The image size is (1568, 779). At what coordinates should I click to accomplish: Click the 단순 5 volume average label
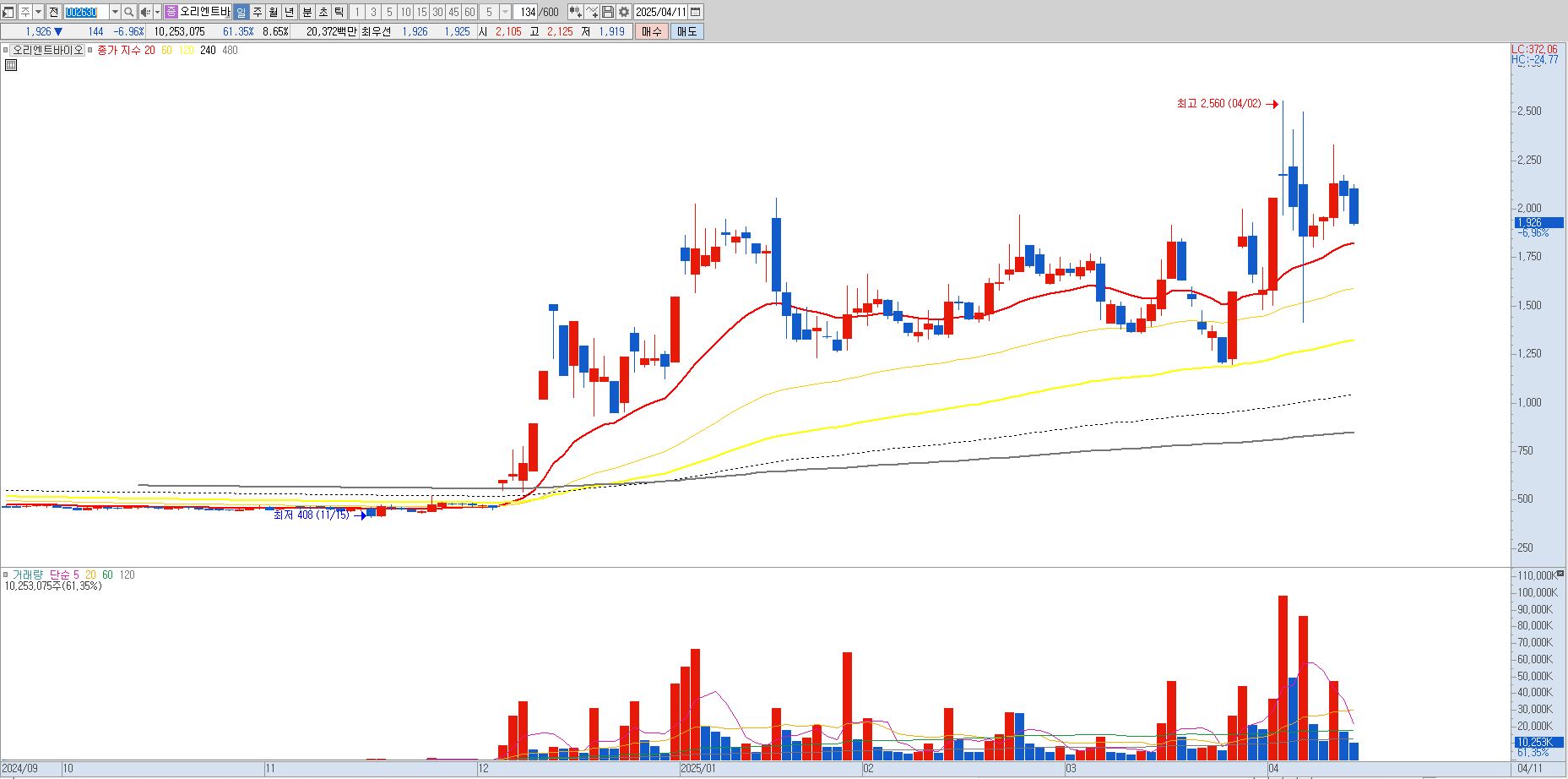[x=64, y=575]
